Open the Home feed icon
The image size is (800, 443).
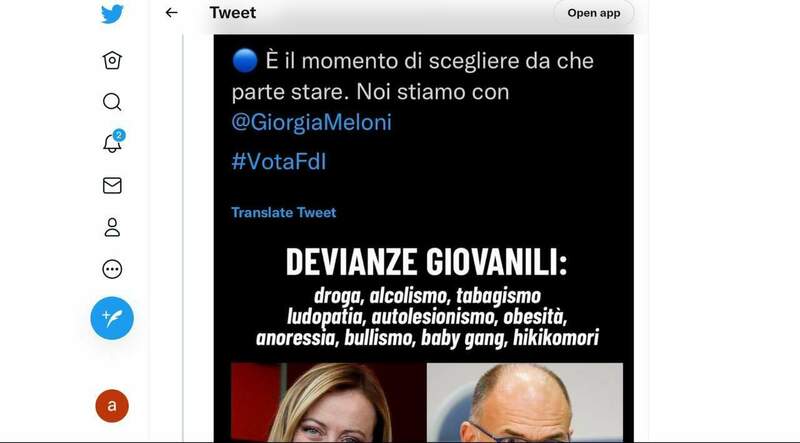click(x=112, y=60)
